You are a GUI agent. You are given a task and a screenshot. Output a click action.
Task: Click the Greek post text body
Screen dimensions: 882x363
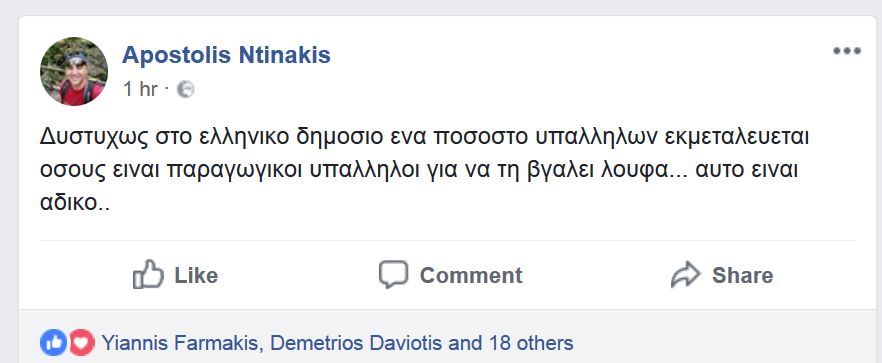point(425,170)
